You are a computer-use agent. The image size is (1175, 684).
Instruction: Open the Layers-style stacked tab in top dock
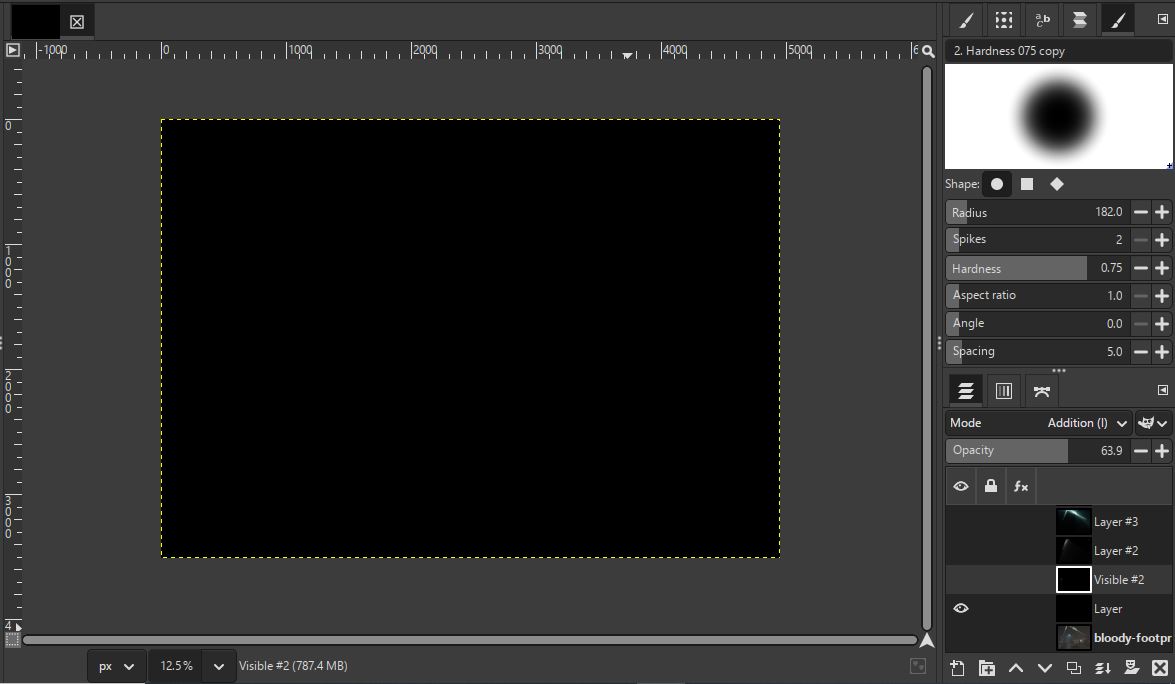click(1080, 20)
